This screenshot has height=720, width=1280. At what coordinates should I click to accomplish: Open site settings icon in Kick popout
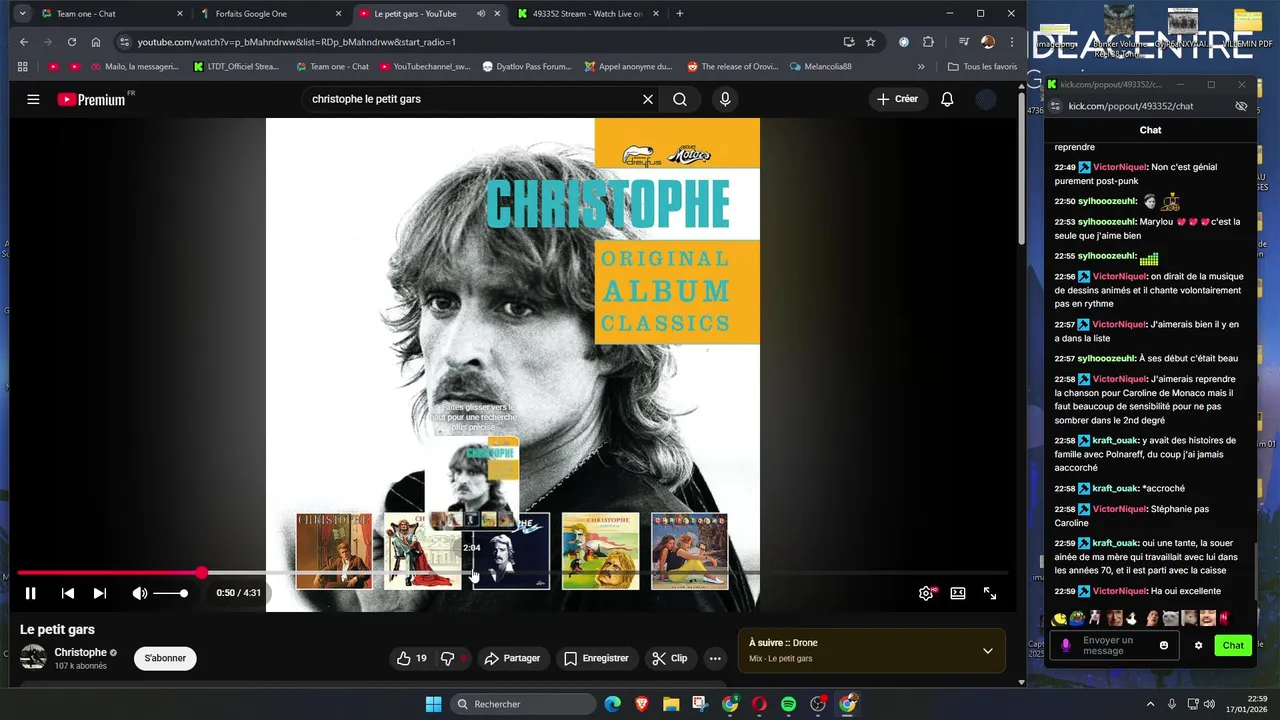click(1055, 106)
